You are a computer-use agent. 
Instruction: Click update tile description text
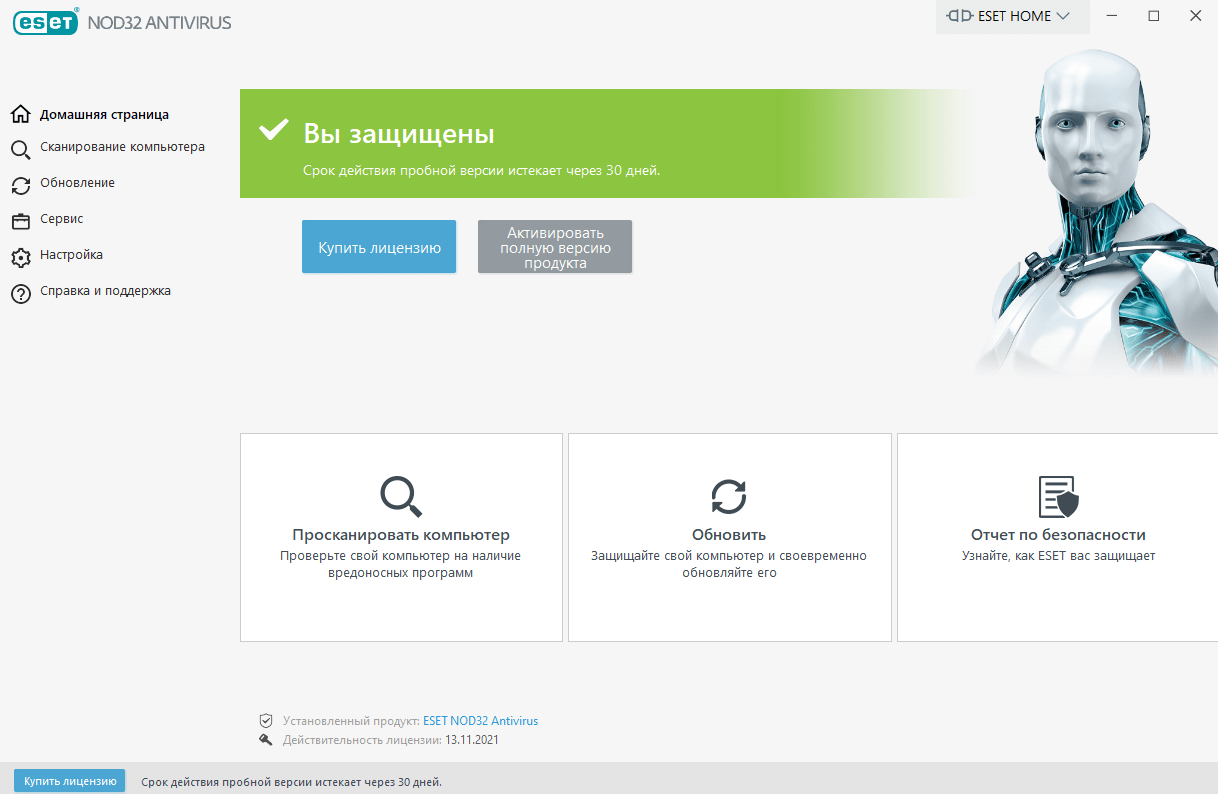(729, 564)
